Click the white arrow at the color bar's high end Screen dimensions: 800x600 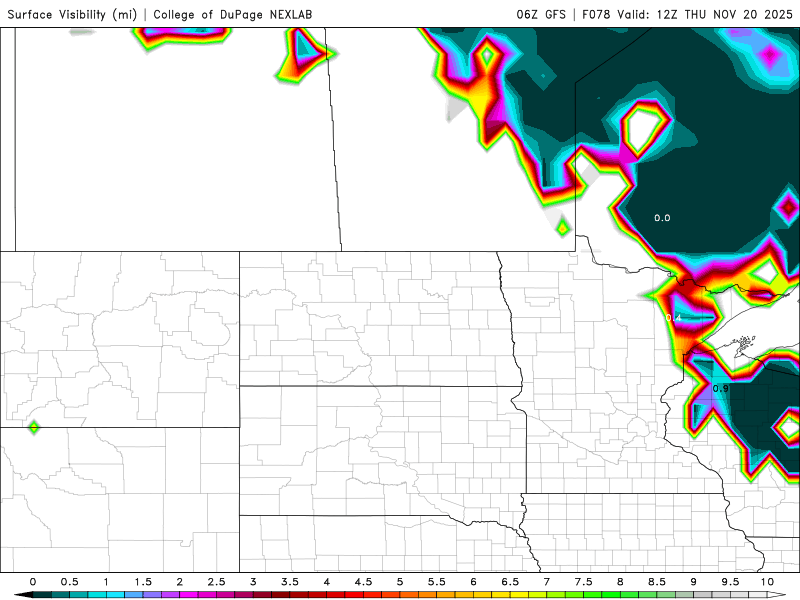(x=777, y=595)
